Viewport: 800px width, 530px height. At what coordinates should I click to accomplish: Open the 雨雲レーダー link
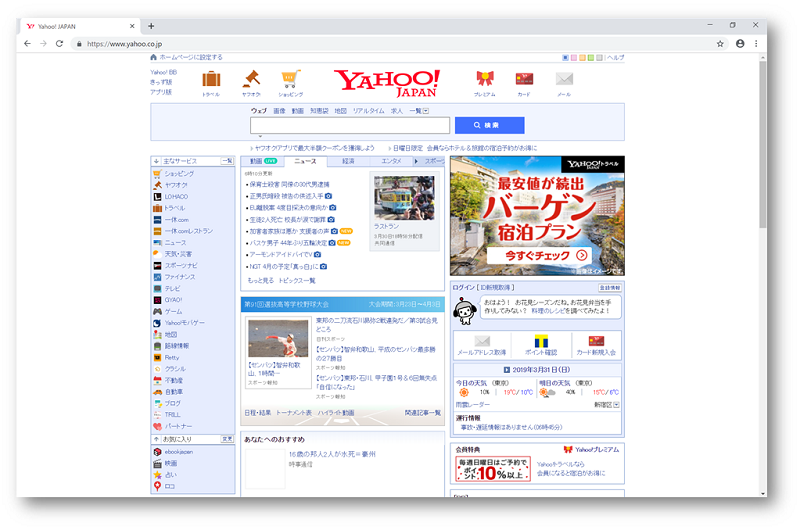click(472, 405)
